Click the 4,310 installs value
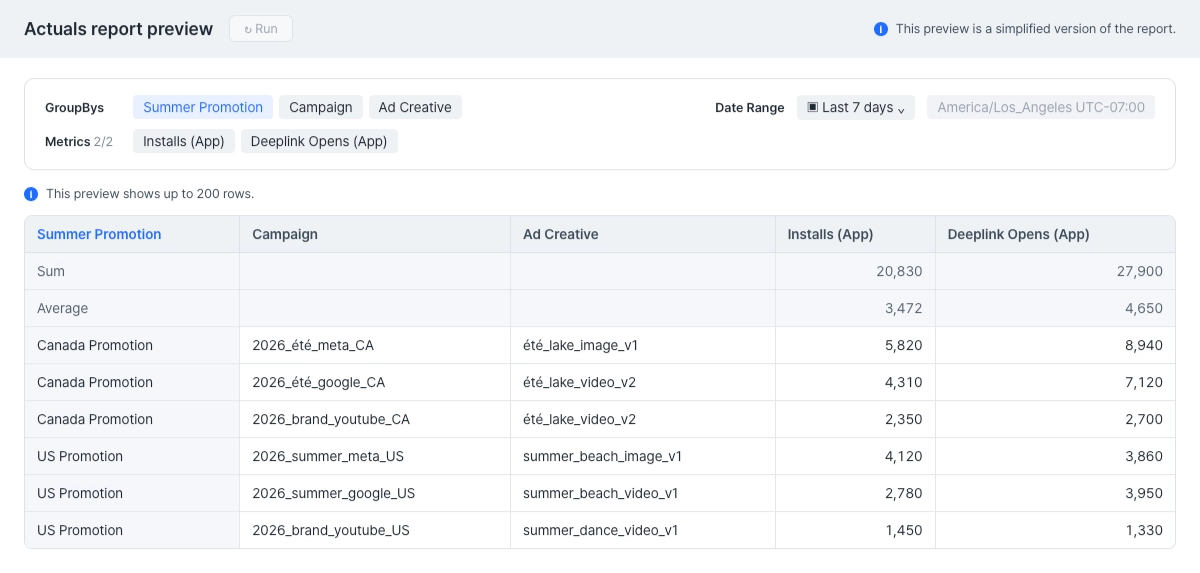Viewport: 1200px width, 573px height. [x=903, y=382]
